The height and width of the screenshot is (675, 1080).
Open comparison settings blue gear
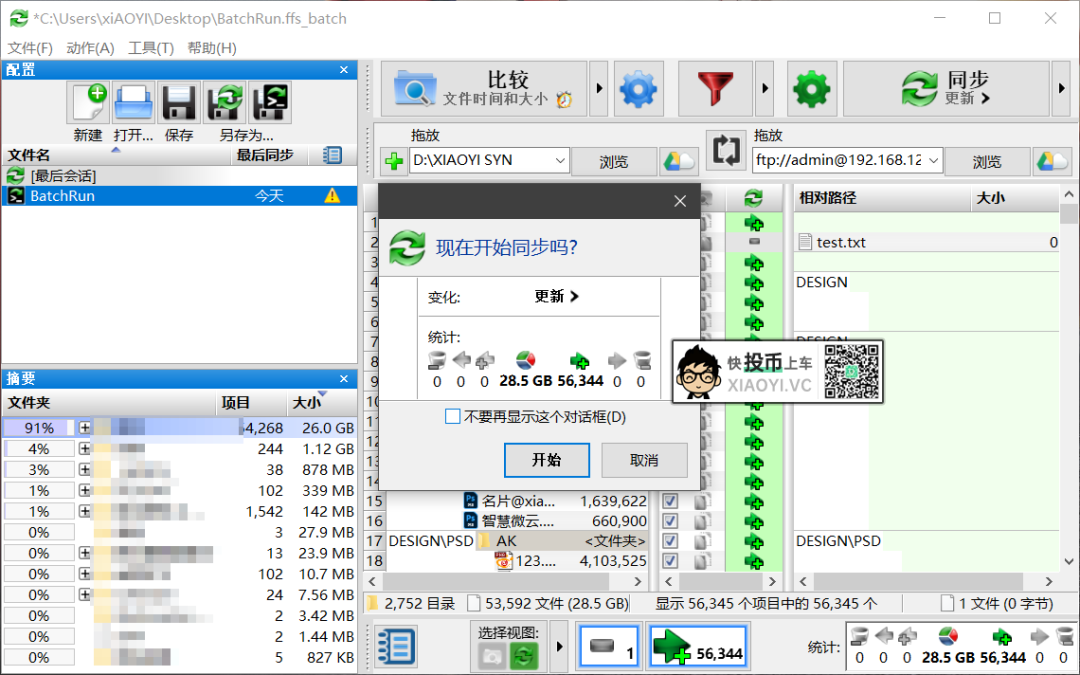pyautogui.click(x=638, y=89)
